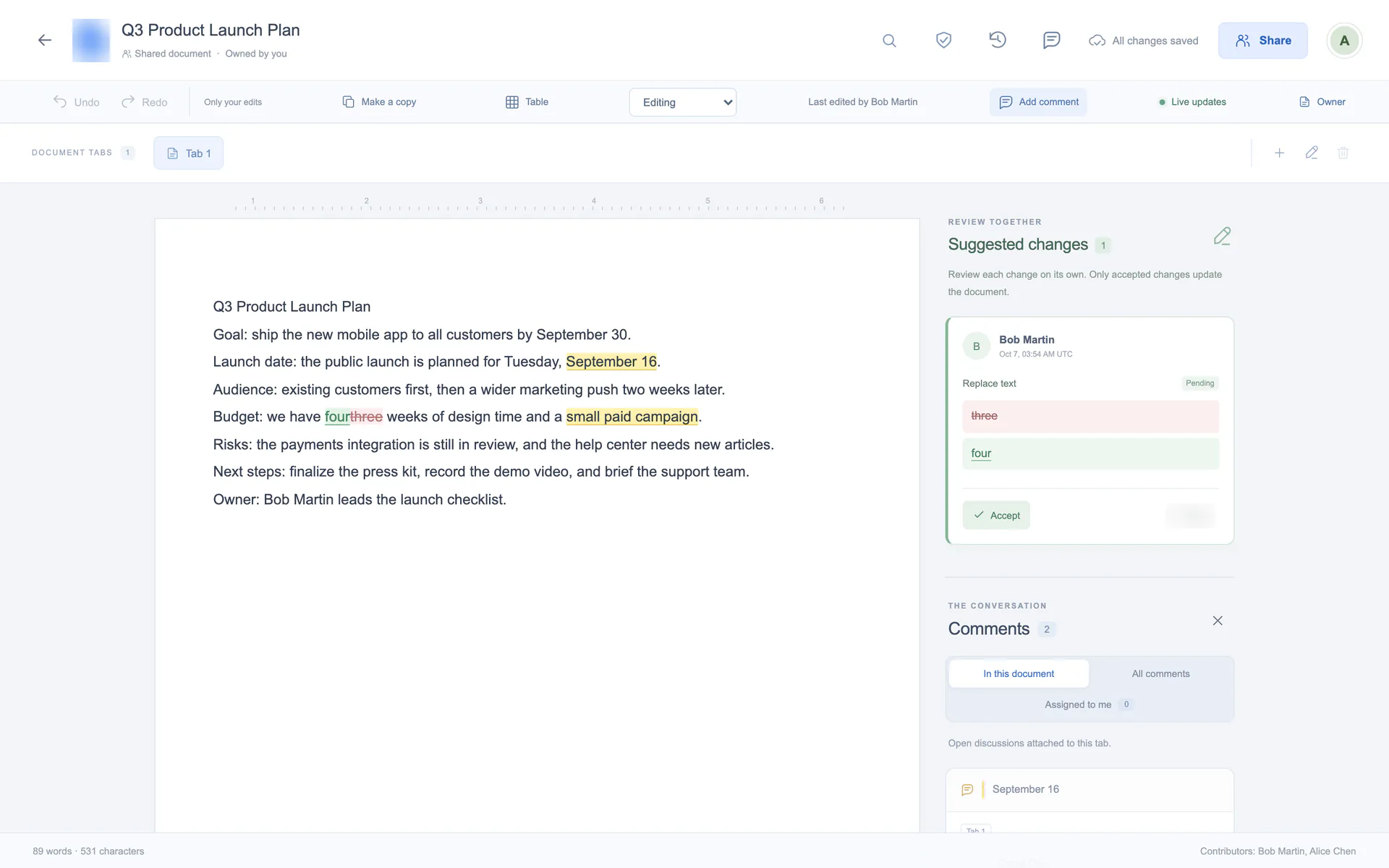Screen dimensions: 1389x868
Task: Click the comment icon beside September 16 thread
Action: pyautogui.click(x=967, y=790)
